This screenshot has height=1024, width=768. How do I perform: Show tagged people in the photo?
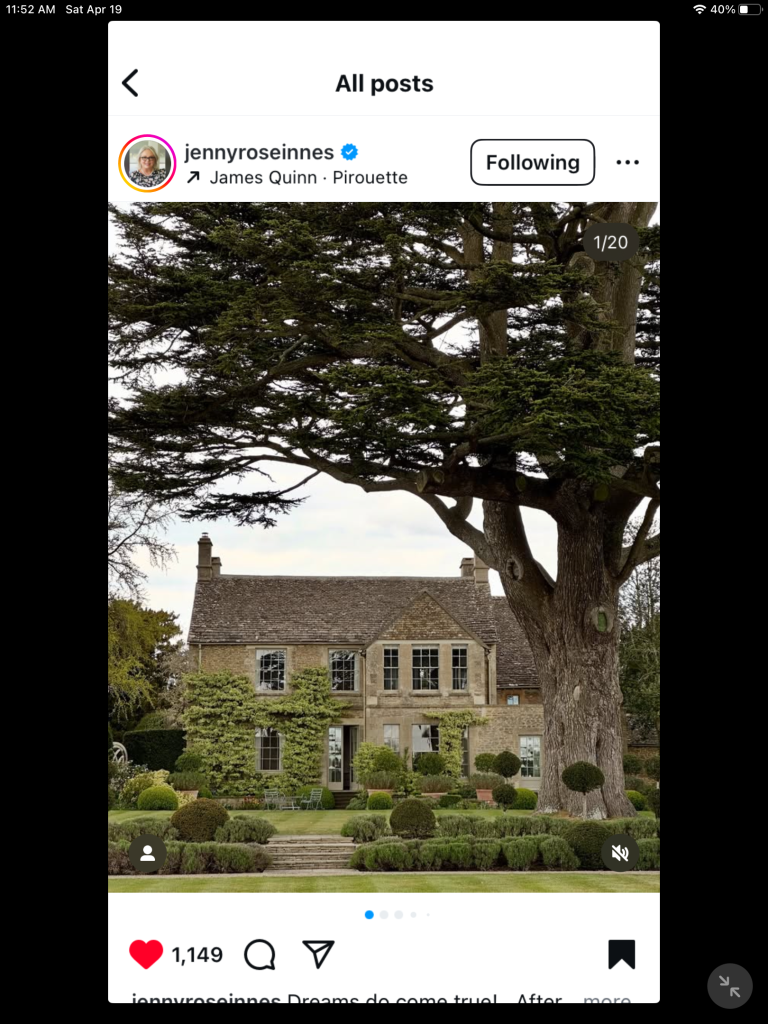(148, 853)
